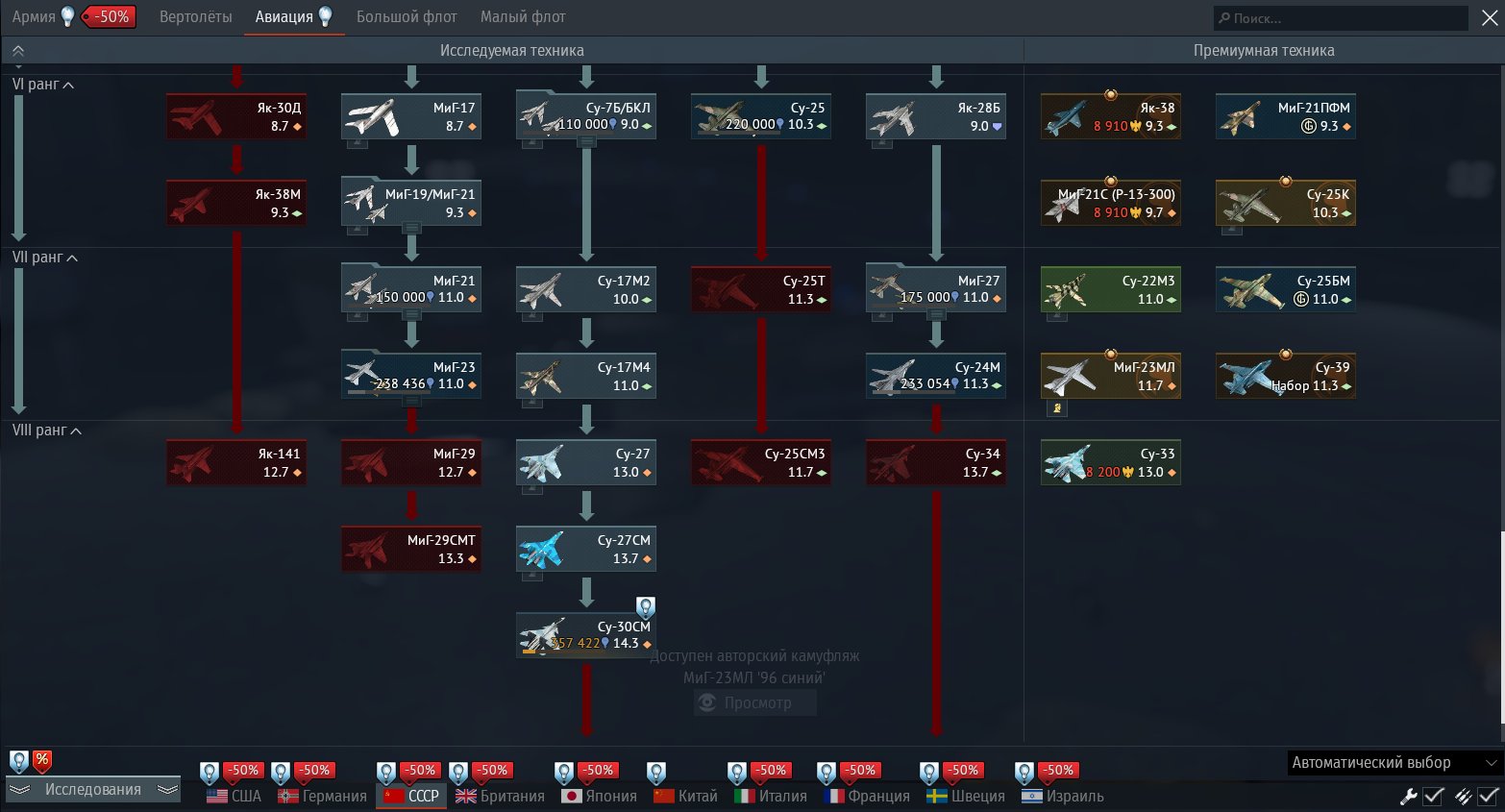Image resolution: width=1505 pixels, height=812 pixels.
Task: Switch to the Вертолёты tab
Action: (195, 17)
